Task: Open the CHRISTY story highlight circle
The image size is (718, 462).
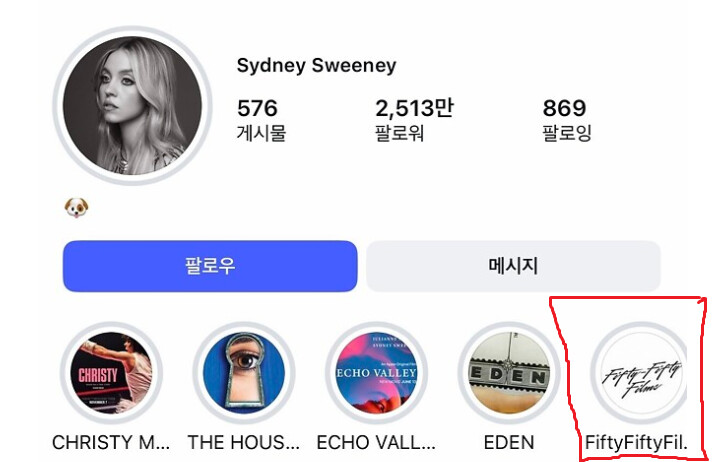Action: coord(111,373)
